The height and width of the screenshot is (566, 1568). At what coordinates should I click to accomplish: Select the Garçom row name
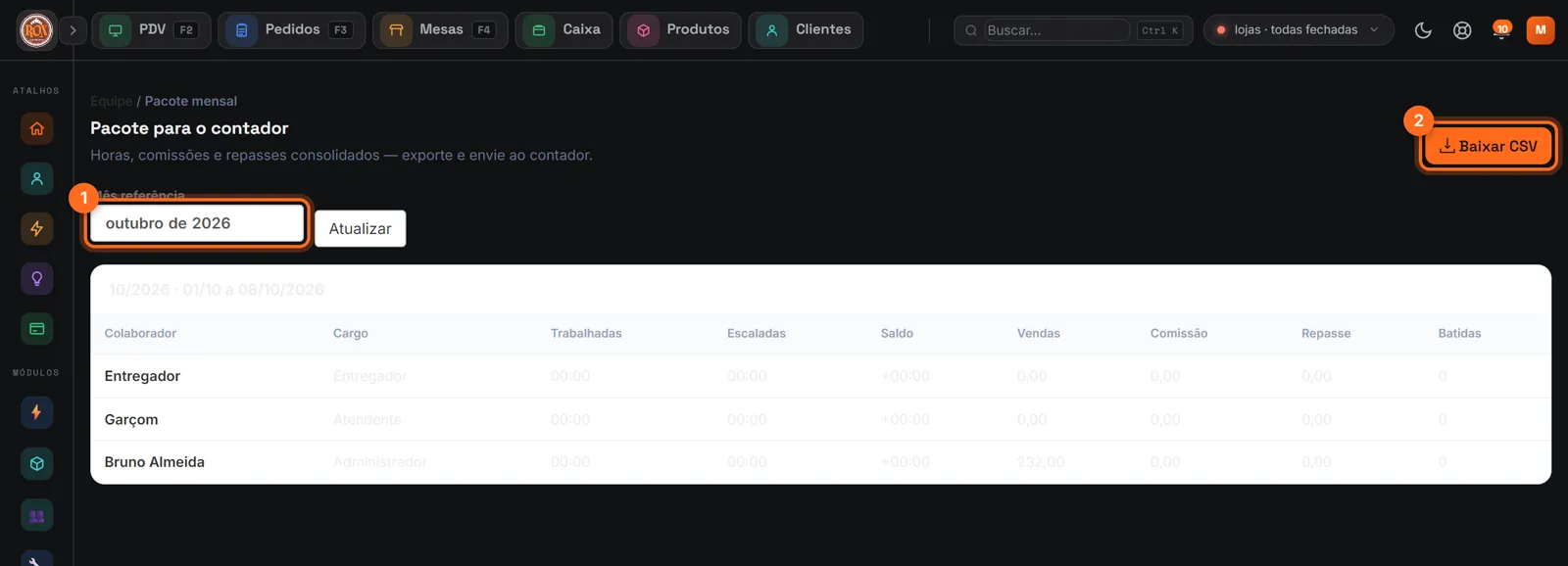pos(131,419)
